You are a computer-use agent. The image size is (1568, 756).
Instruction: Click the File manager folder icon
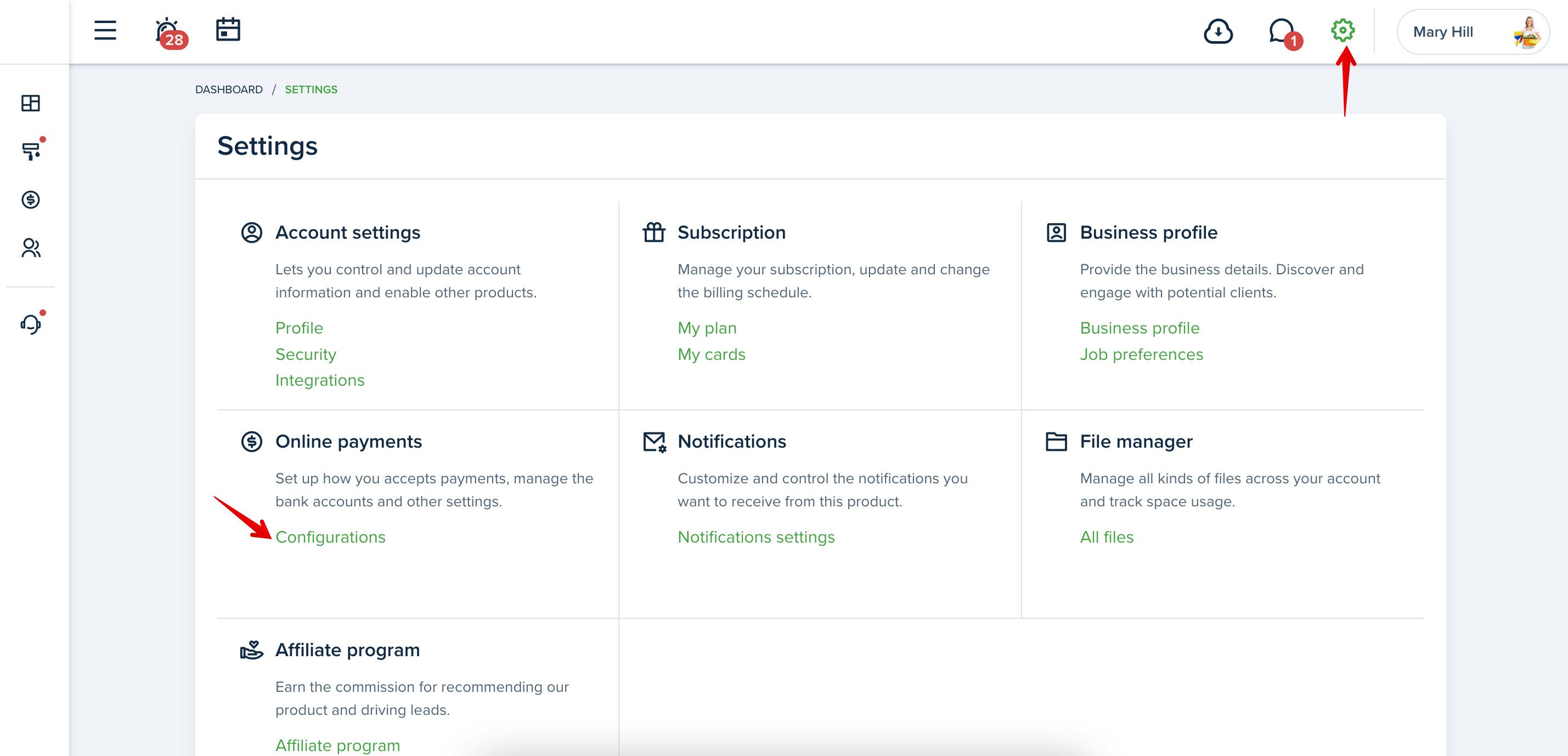coord(1056,441)
